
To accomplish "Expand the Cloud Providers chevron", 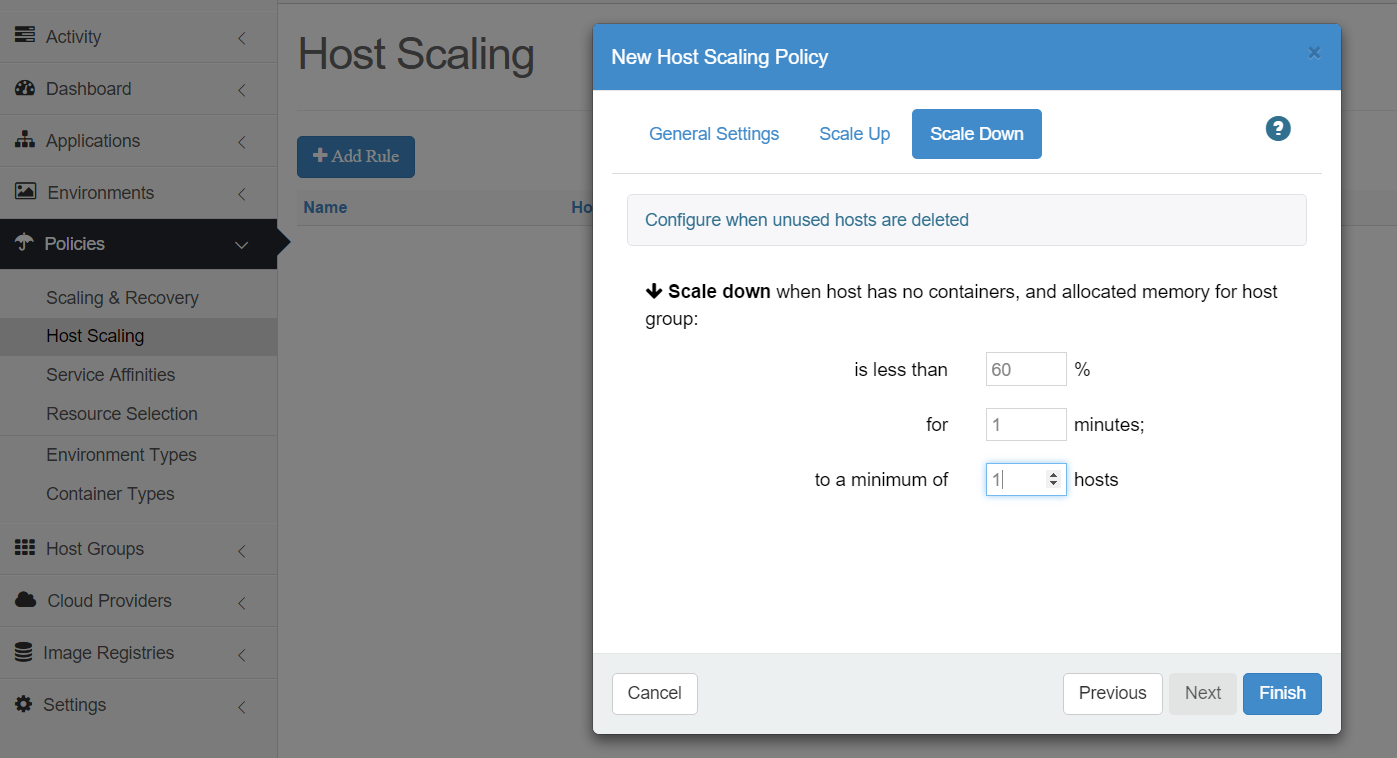I will click(x=241, y=602).
